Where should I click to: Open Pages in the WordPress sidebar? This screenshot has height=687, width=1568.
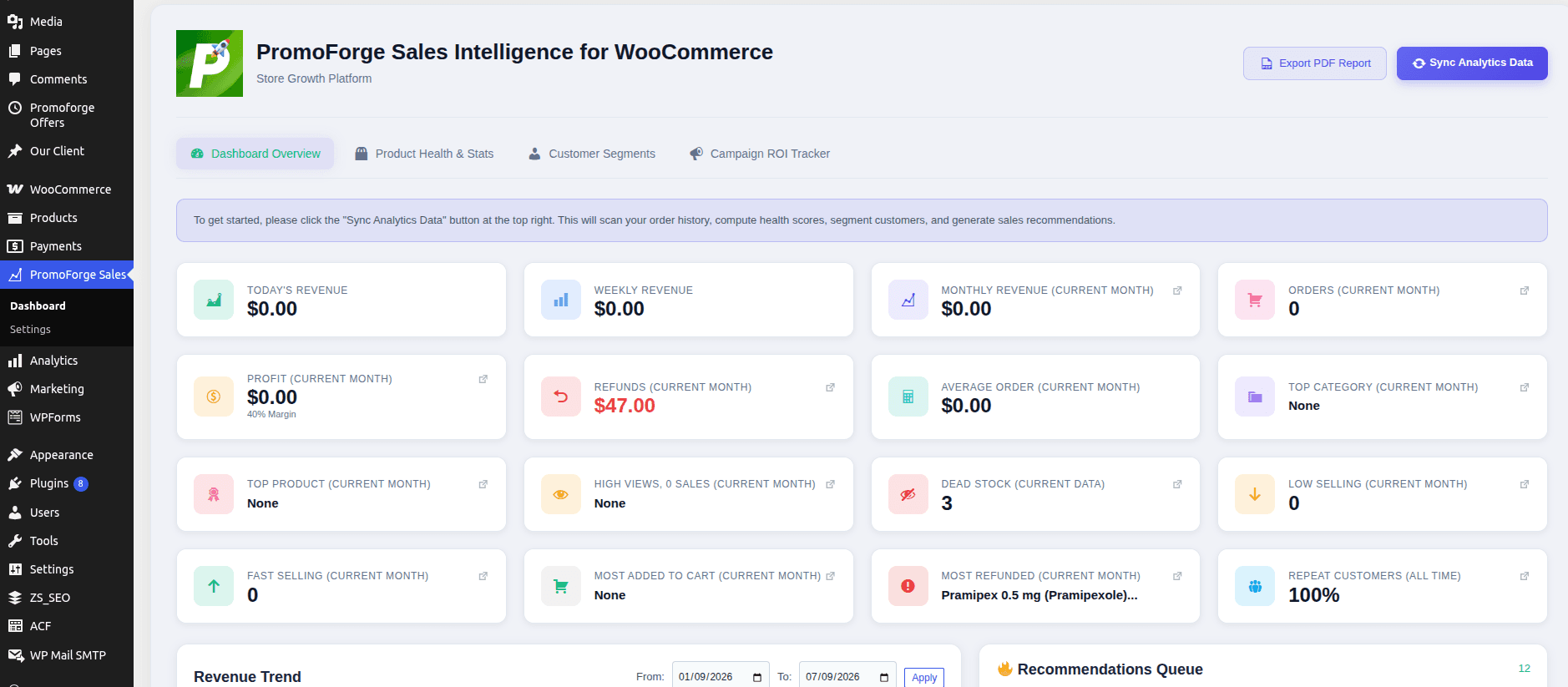[67, 51]
